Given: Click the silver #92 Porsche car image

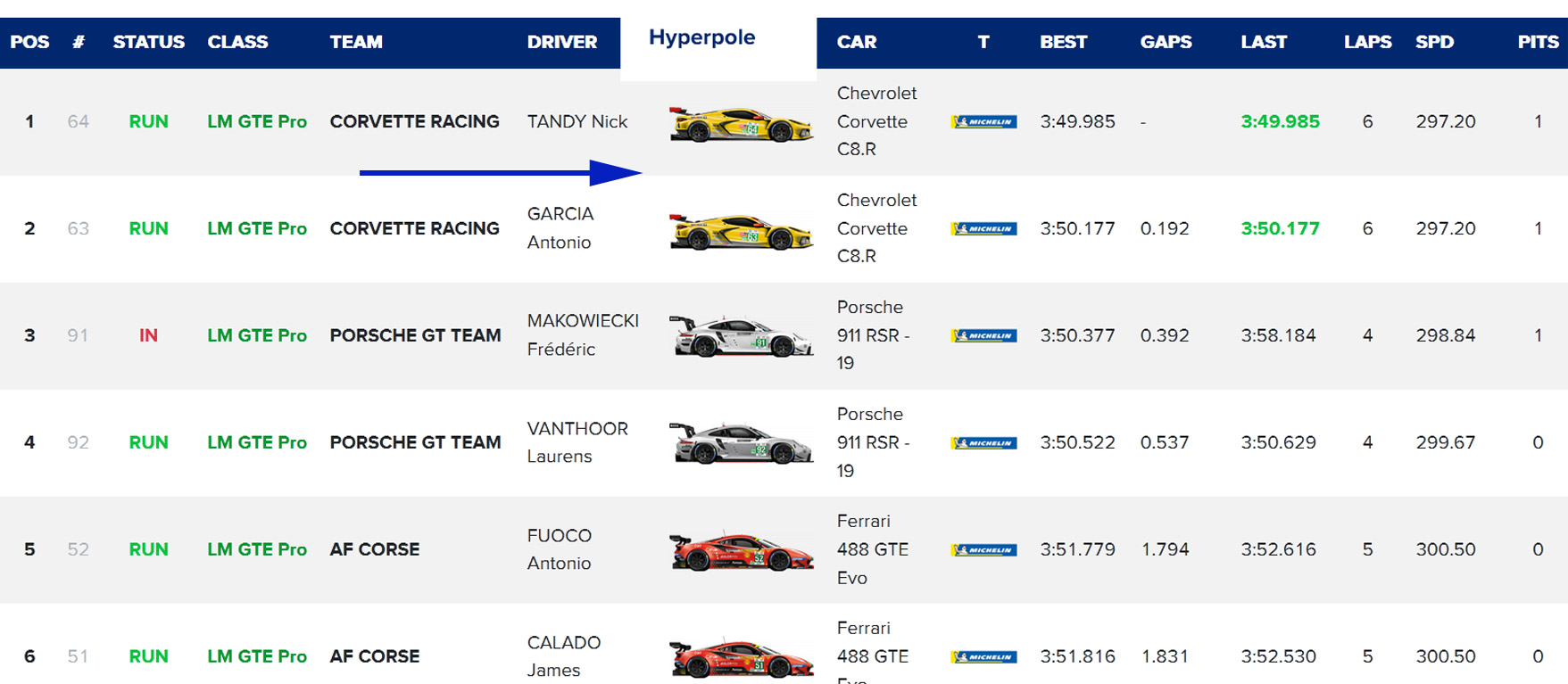Looking at the screenshot, I should (x=741, y=443).
